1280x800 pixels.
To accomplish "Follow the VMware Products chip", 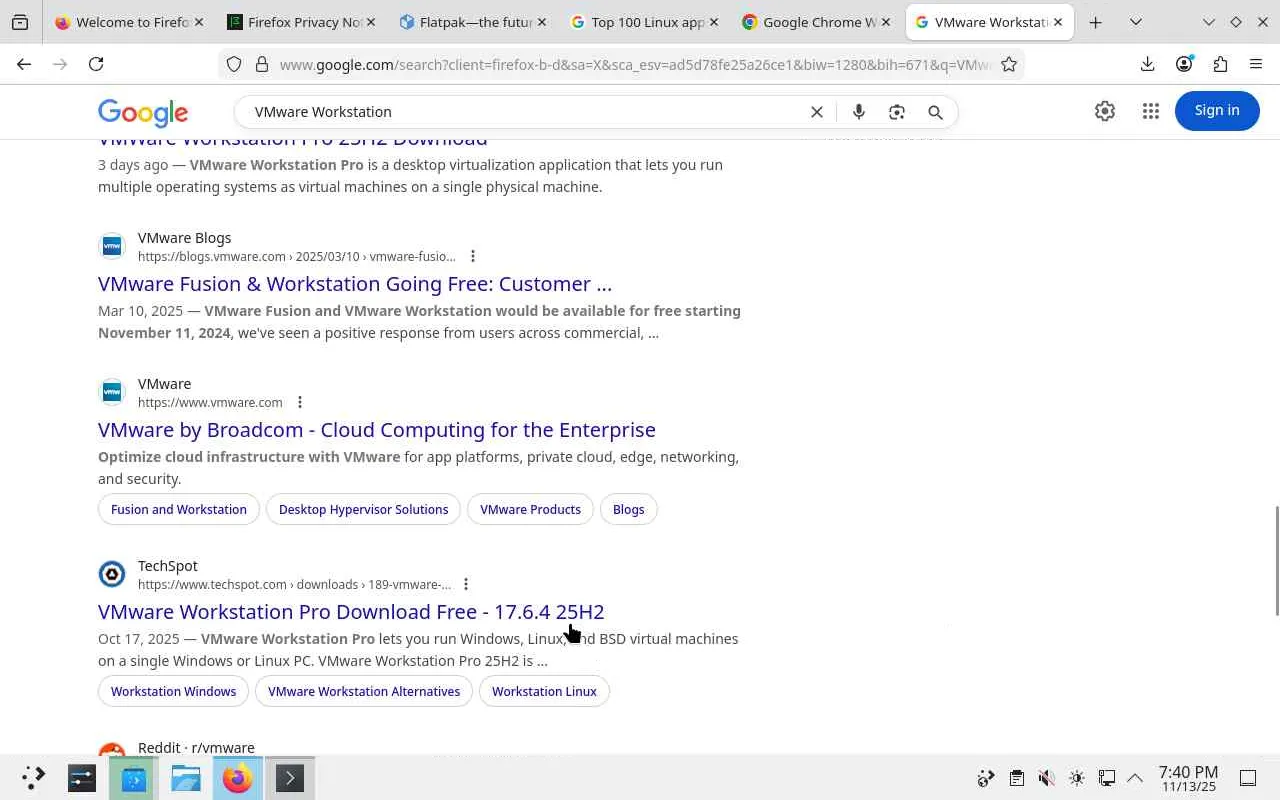I will tap(530, 509).
